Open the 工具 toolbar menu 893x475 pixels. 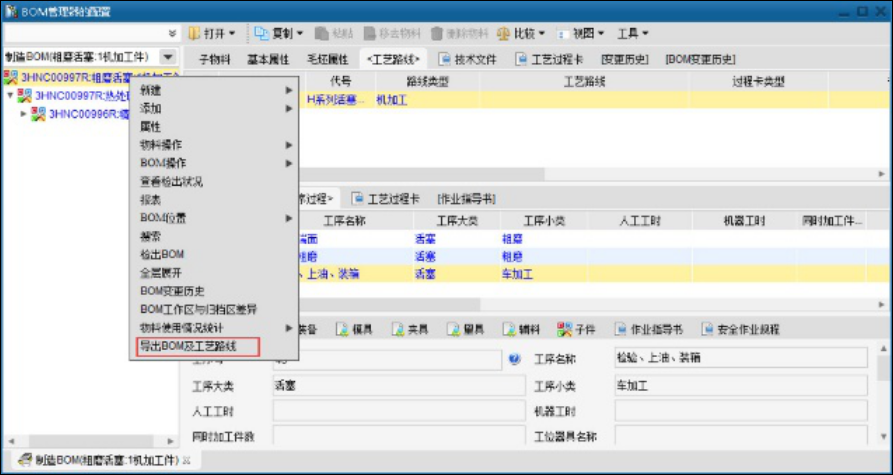click(x=633, y=34)
